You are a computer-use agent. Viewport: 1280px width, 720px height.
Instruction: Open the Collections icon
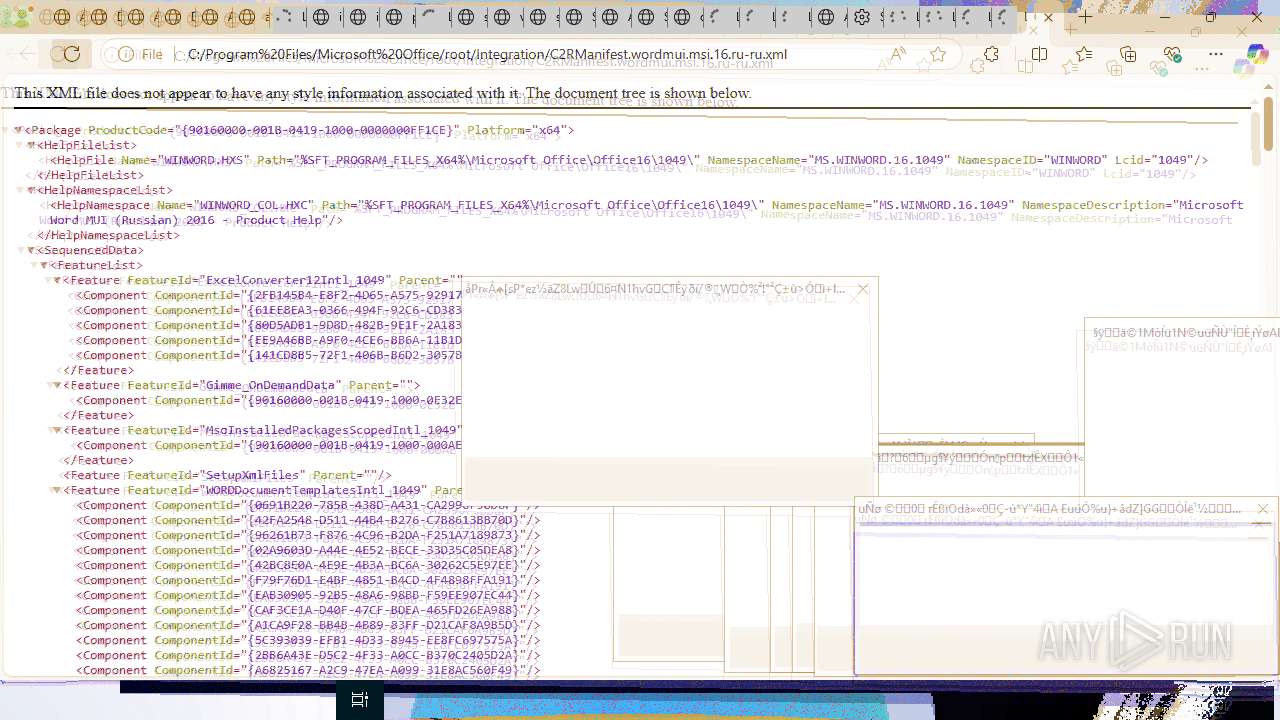(x=1128, y=54)
